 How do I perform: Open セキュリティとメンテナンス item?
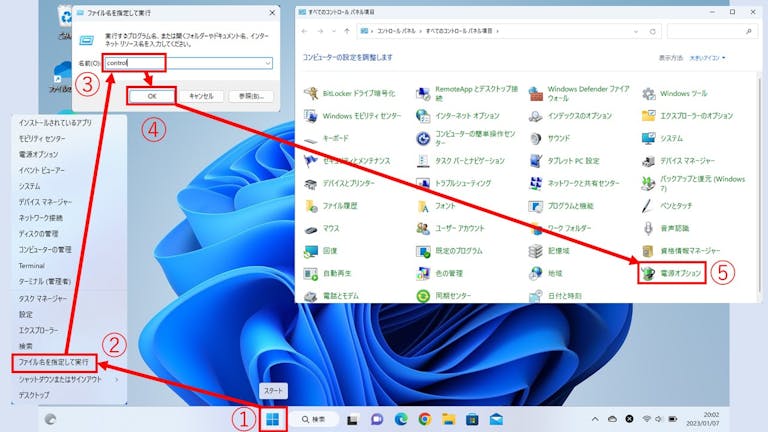(347, 161)
